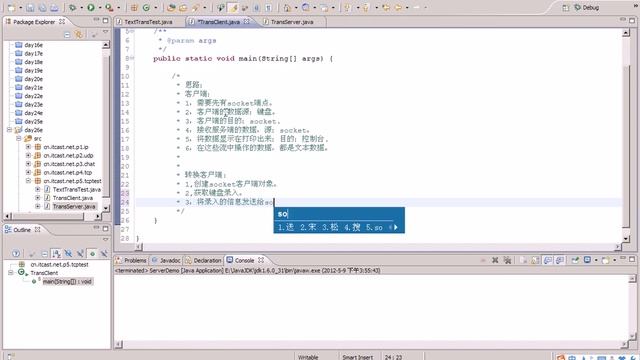Click the Back navigation arrow icon
The width and height of the screenshot is (640, 360).
(398, 7)
